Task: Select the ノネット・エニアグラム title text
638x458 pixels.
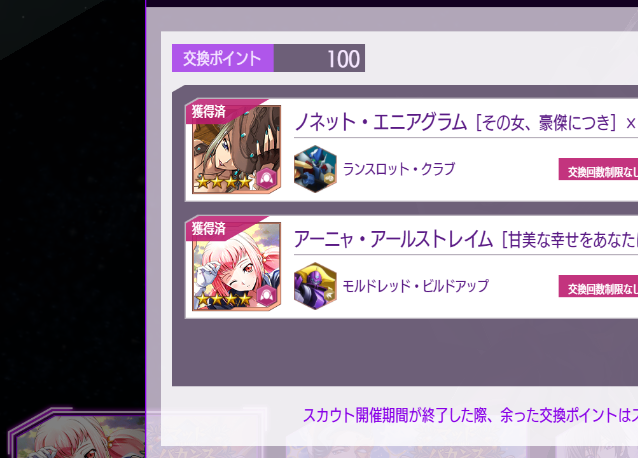Action: 380,122
